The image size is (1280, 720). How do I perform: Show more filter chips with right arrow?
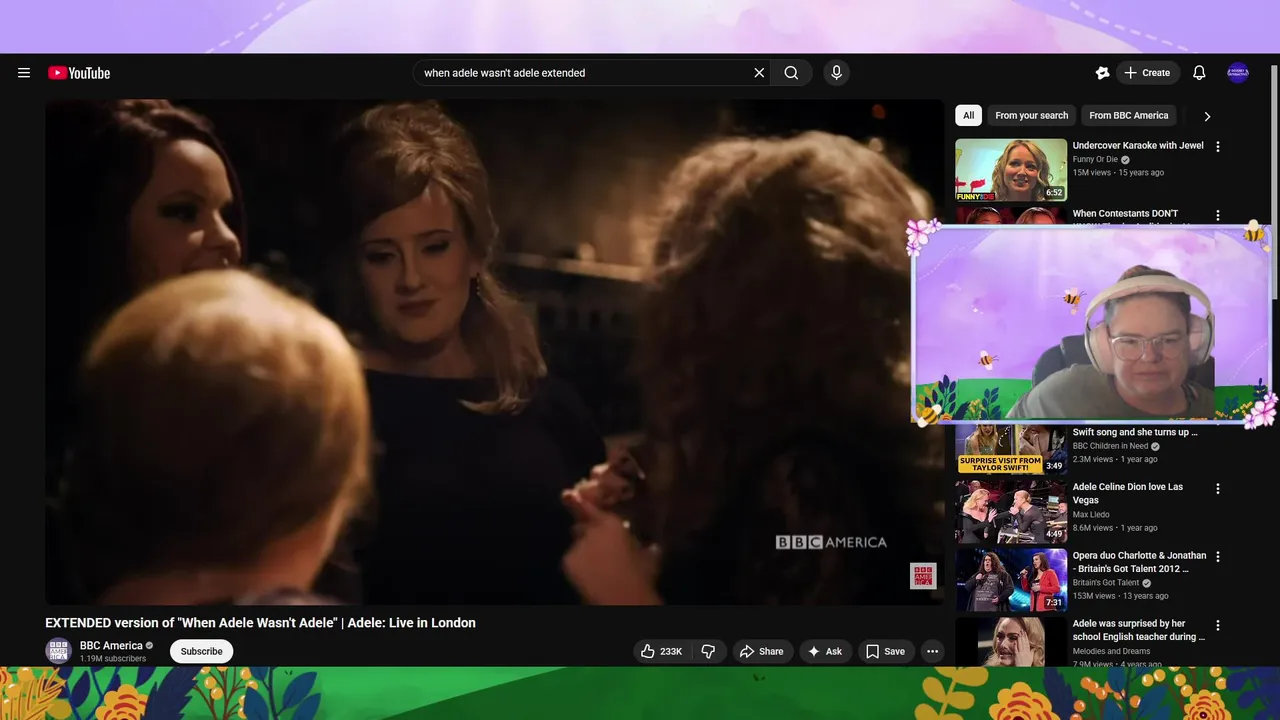(x=1207, y=116)
